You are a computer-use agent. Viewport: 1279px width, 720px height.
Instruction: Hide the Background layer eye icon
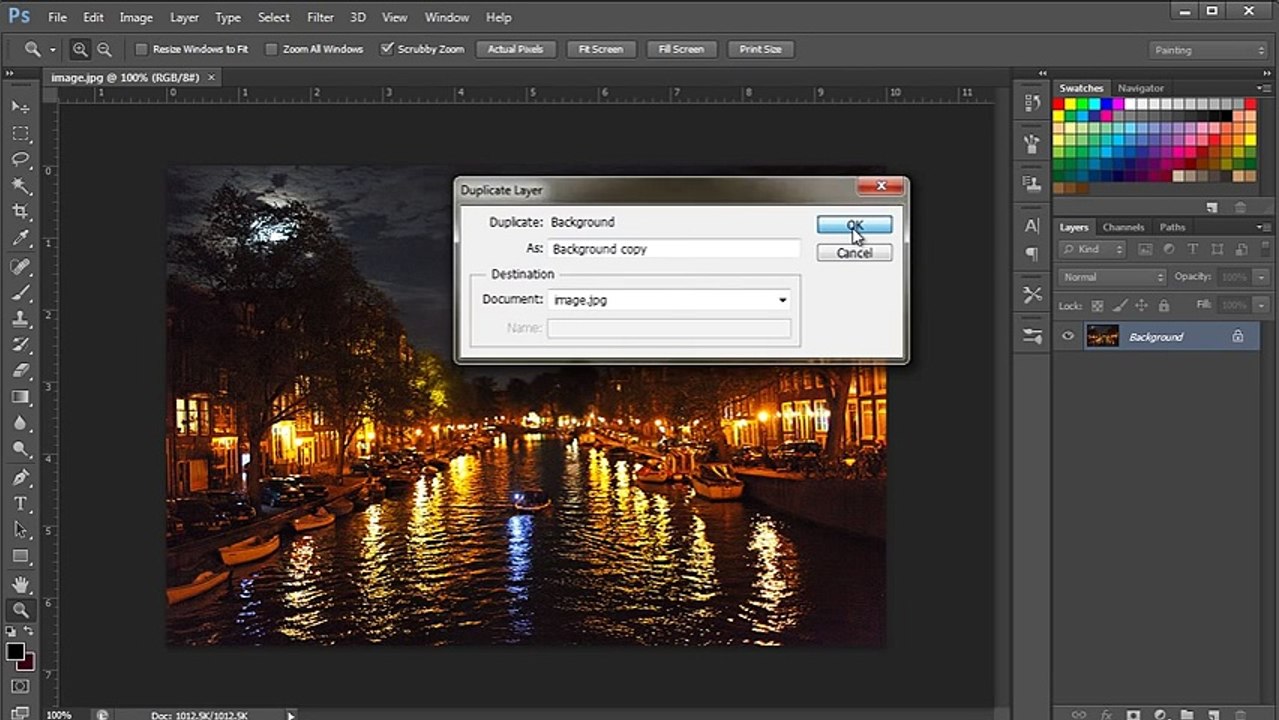click(1068, 337)
